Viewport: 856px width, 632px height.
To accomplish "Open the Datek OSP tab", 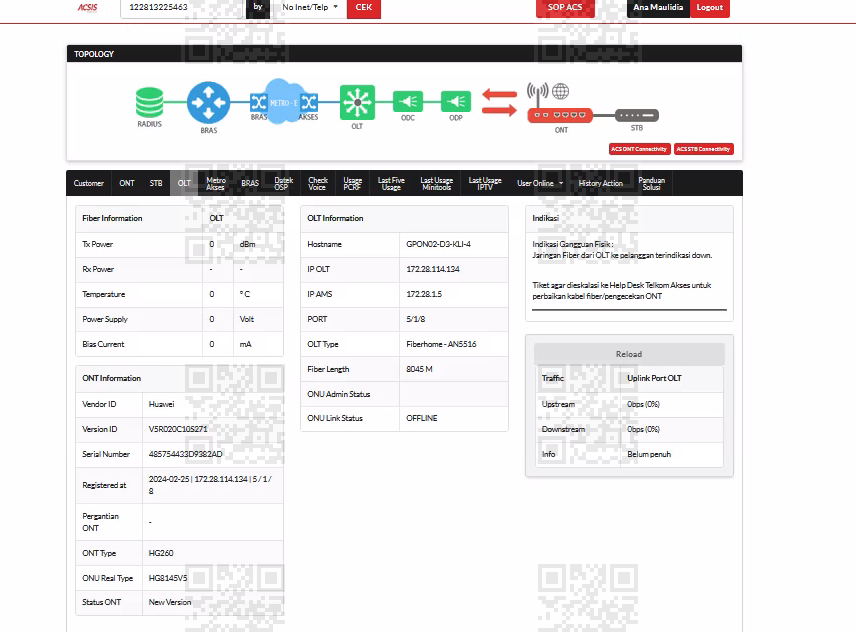I will (x=283, y=183).
